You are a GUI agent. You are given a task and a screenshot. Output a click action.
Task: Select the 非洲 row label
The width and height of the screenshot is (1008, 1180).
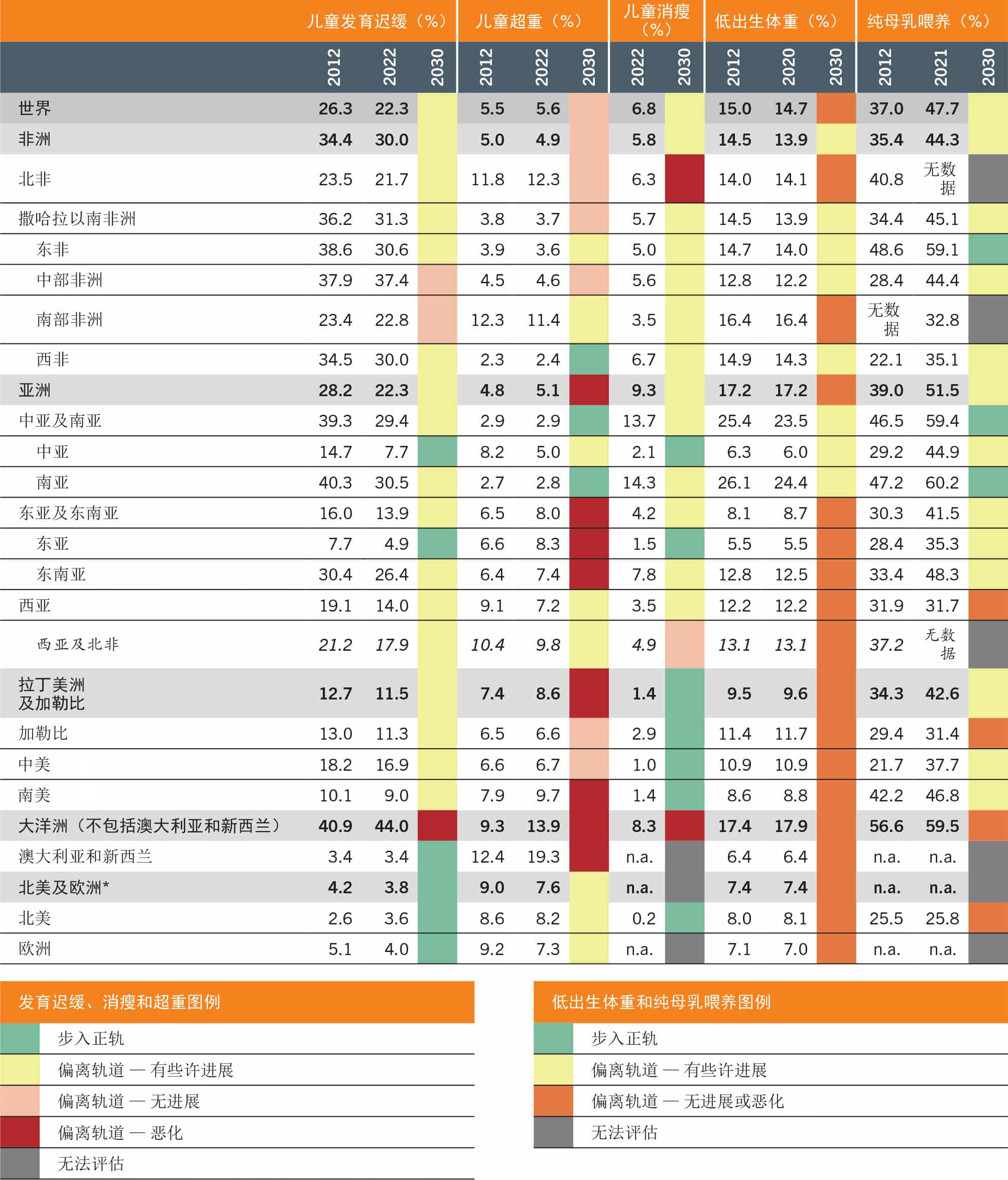pyautogui.click(x=35, y=139)
